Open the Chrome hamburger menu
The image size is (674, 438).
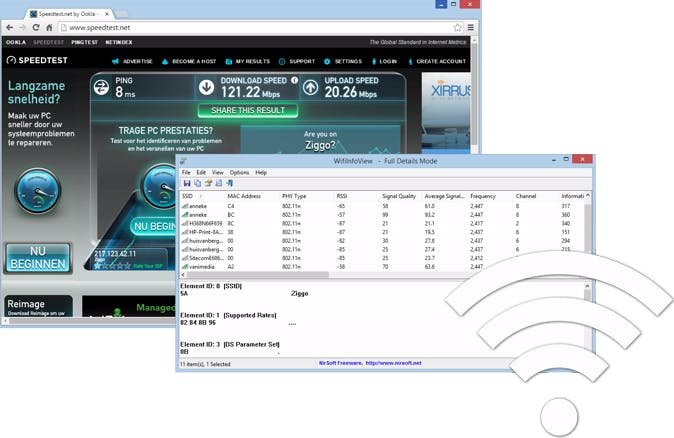coord(471,28)
